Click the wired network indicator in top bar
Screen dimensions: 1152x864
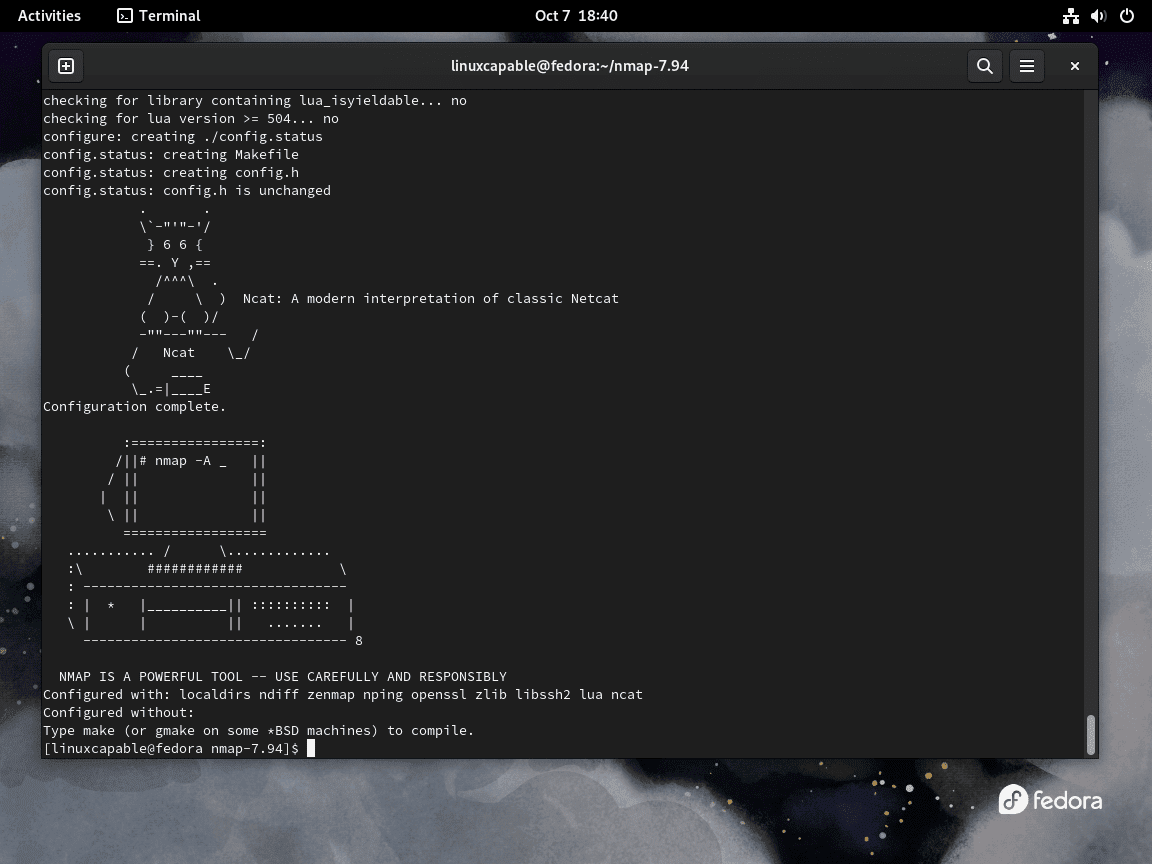1070,15
